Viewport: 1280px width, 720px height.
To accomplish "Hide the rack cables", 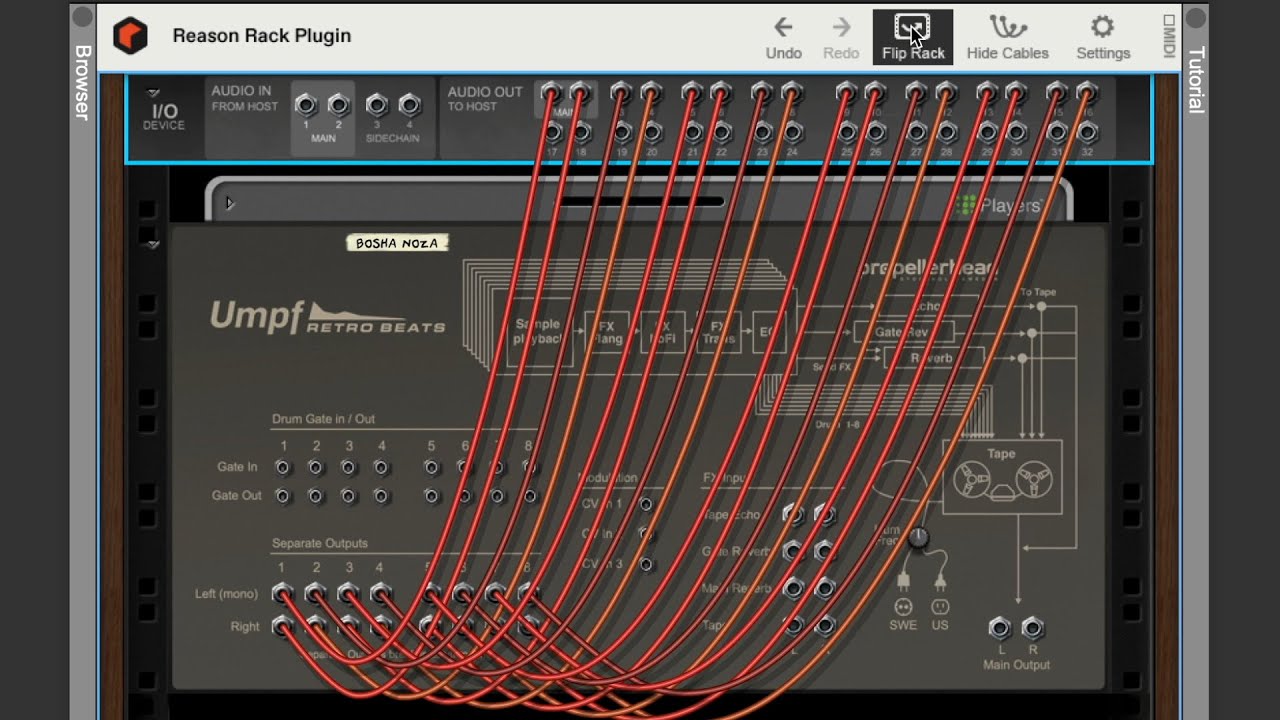I will click(x=1007, y=38).
